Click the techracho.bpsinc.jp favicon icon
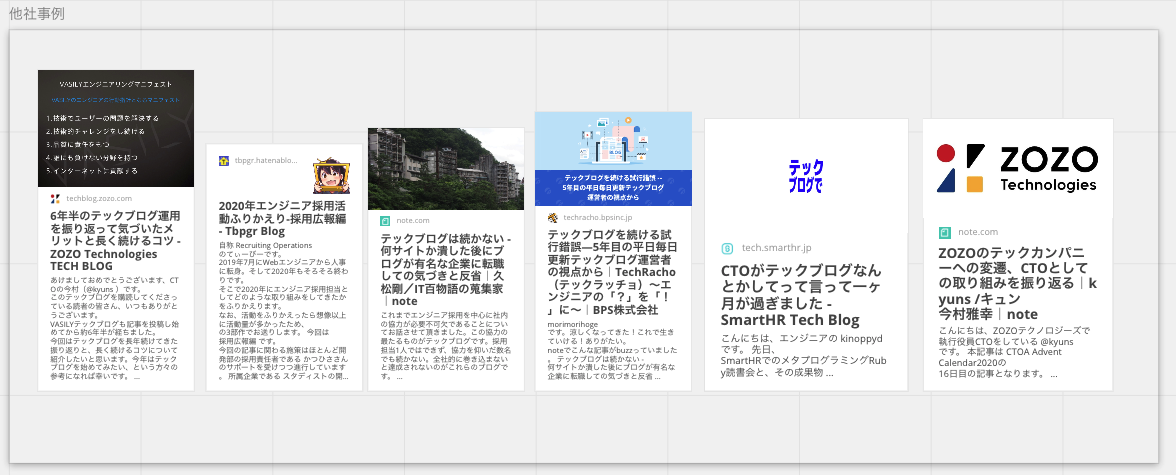The image size is (1176, 475). 553,218
